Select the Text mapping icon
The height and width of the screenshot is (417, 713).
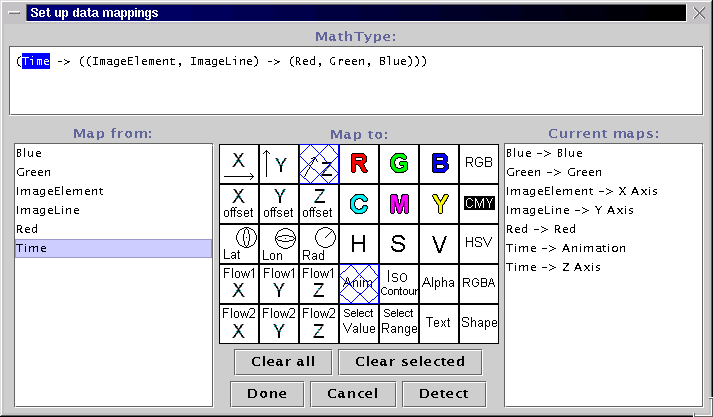tap(439, 324)
